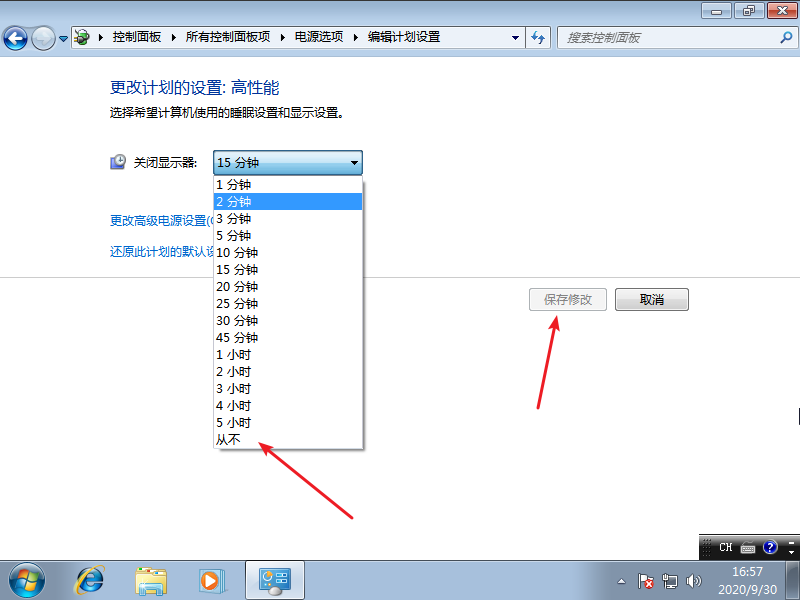Click the Start button

[25, 580]
